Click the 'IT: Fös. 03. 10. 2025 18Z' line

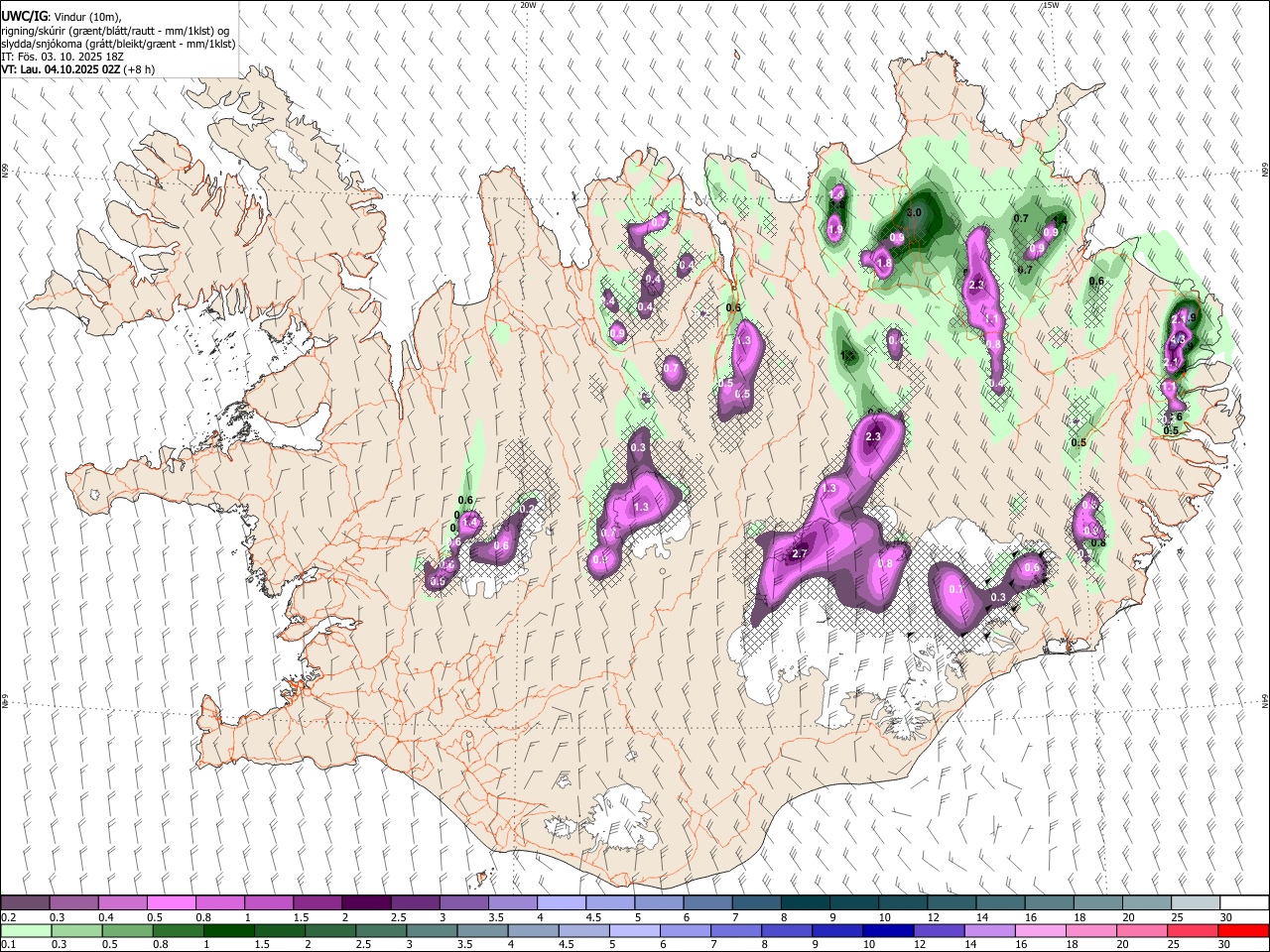(x=63, y=57)
